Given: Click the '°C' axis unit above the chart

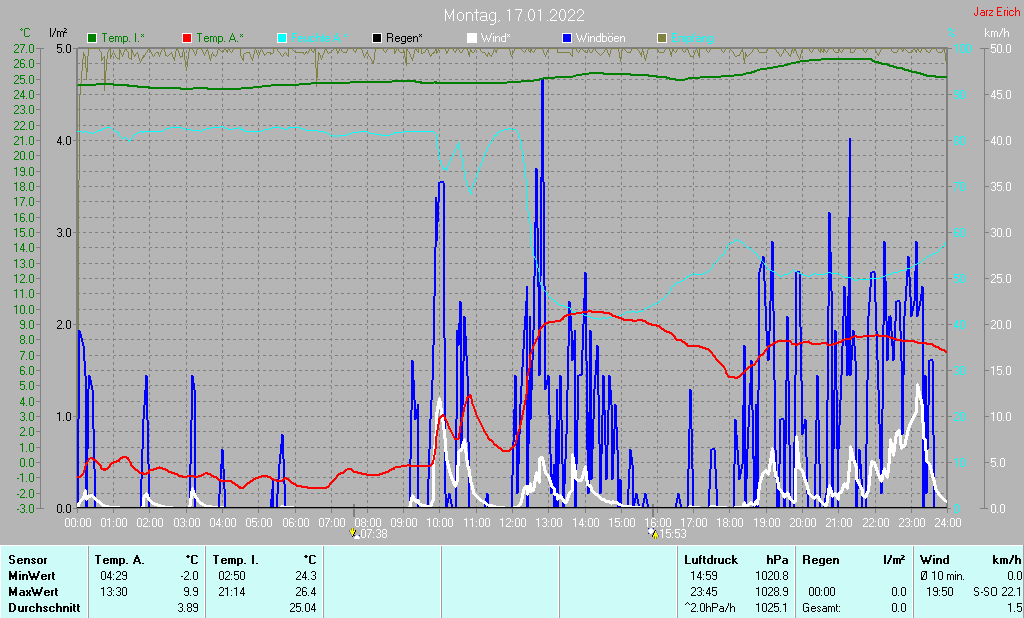Looking at the screenshot, I should [x=25, y=33].
